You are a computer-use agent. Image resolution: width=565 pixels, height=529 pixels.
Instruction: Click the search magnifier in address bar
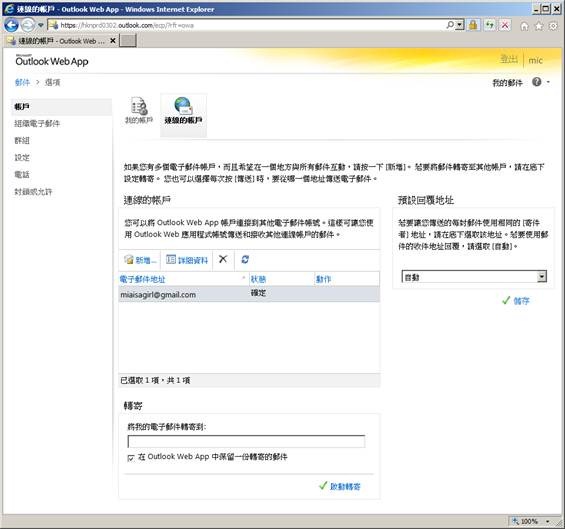[x=450, y=25]
